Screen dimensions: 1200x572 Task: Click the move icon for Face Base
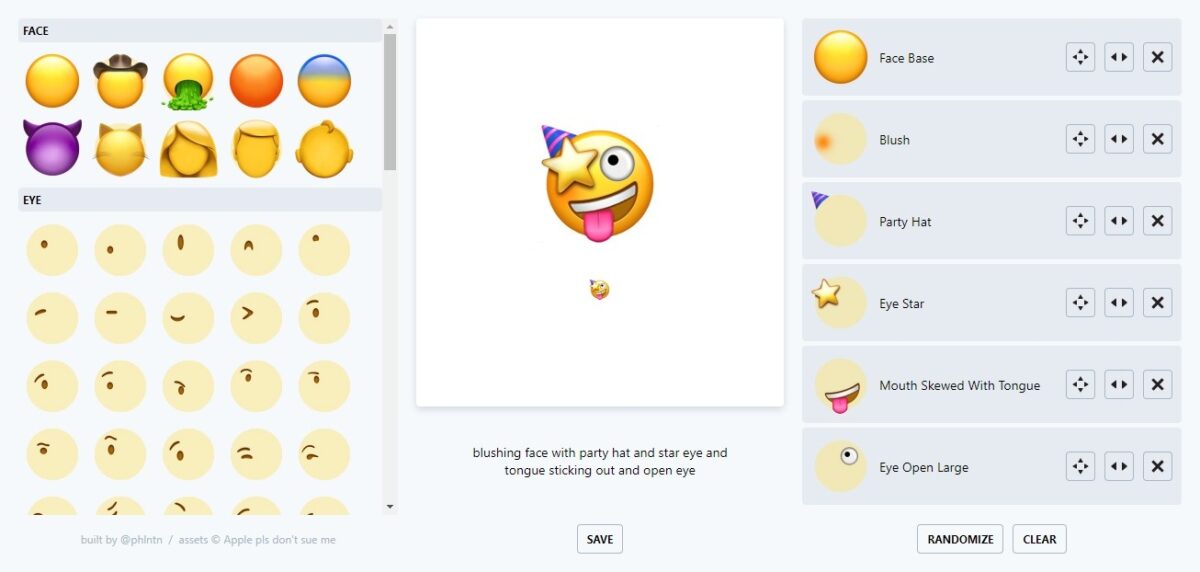[1080, 58]
